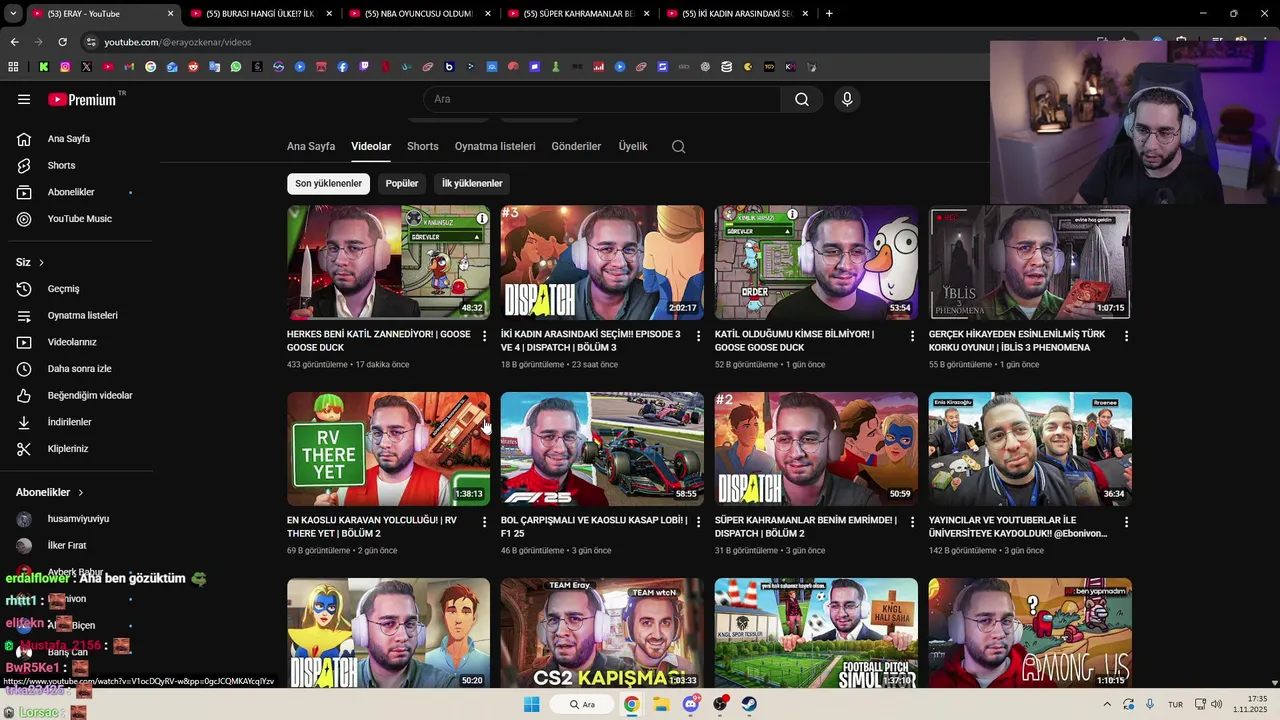This screenshot has height=720, width=1280.
Task: Open Chrome from the taskbar
Action: (x=632, y=704)
